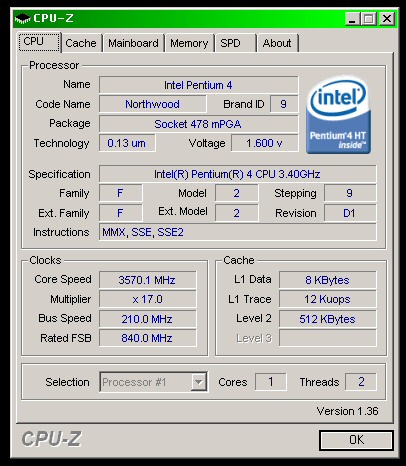Image resolution: width=406 pixels, height=466 pixels.
Task: Click the Specification field showing 3.40GHz
Action: pyautogui.click(x=237, y=174)
